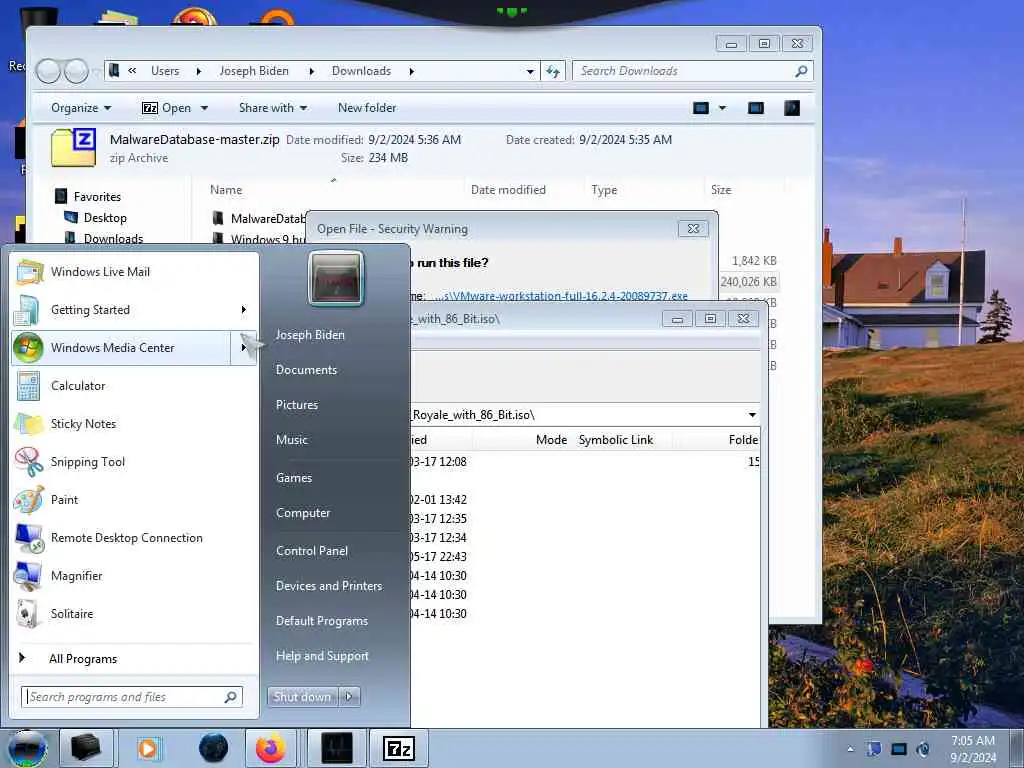Open address bar history dropdown in Explorer
The height and width of the screenshot is (768, 1024).
pyautogui.click(x=530, y=71)
